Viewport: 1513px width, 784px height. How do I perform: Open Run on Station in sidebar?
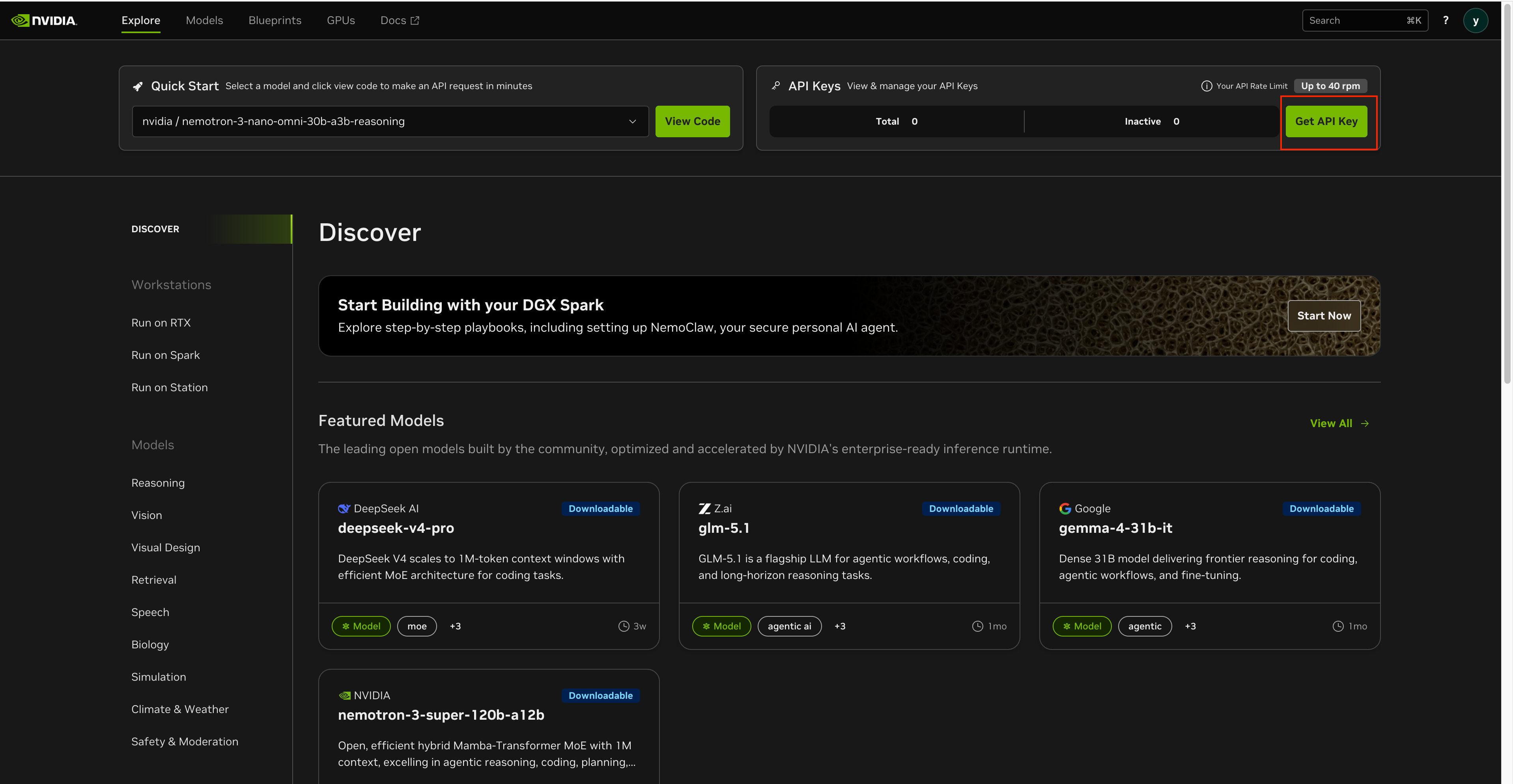coord(170,388)
